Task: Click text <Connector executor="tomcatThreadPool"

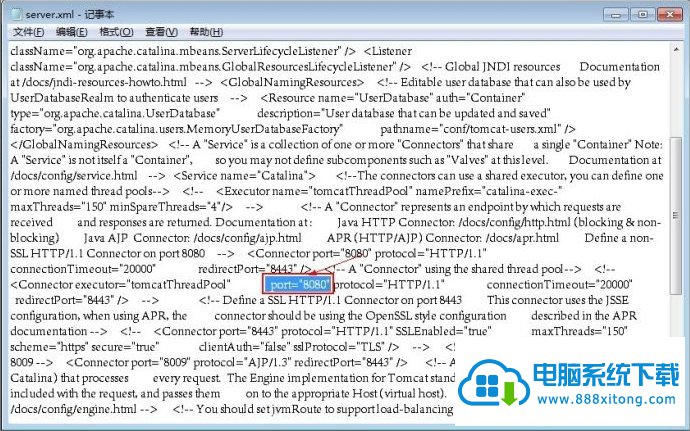Action: (121, 285)
